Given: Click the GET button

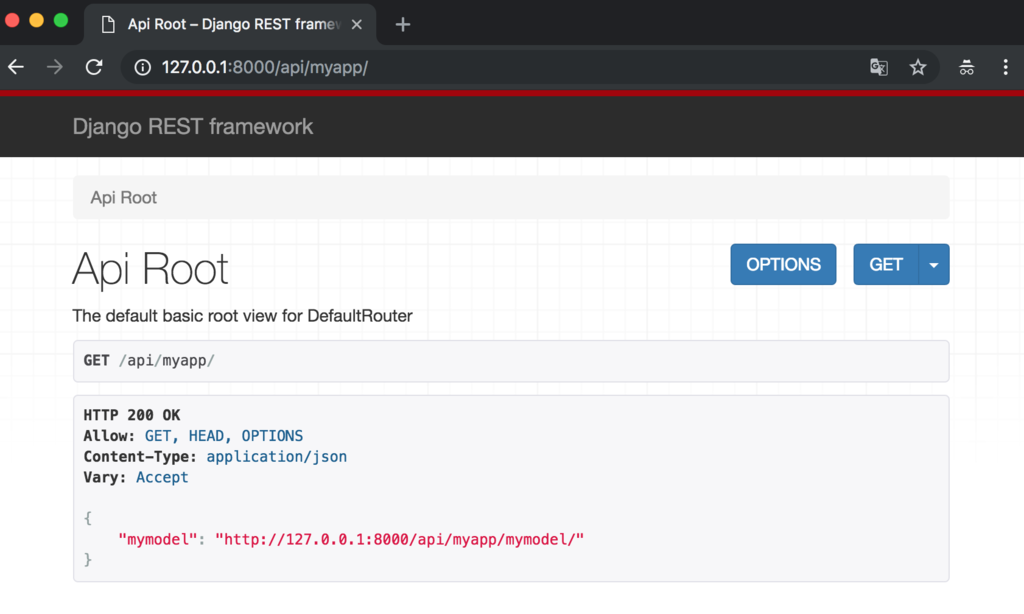Looking at the screenshot, I should (x=886, y=265).
